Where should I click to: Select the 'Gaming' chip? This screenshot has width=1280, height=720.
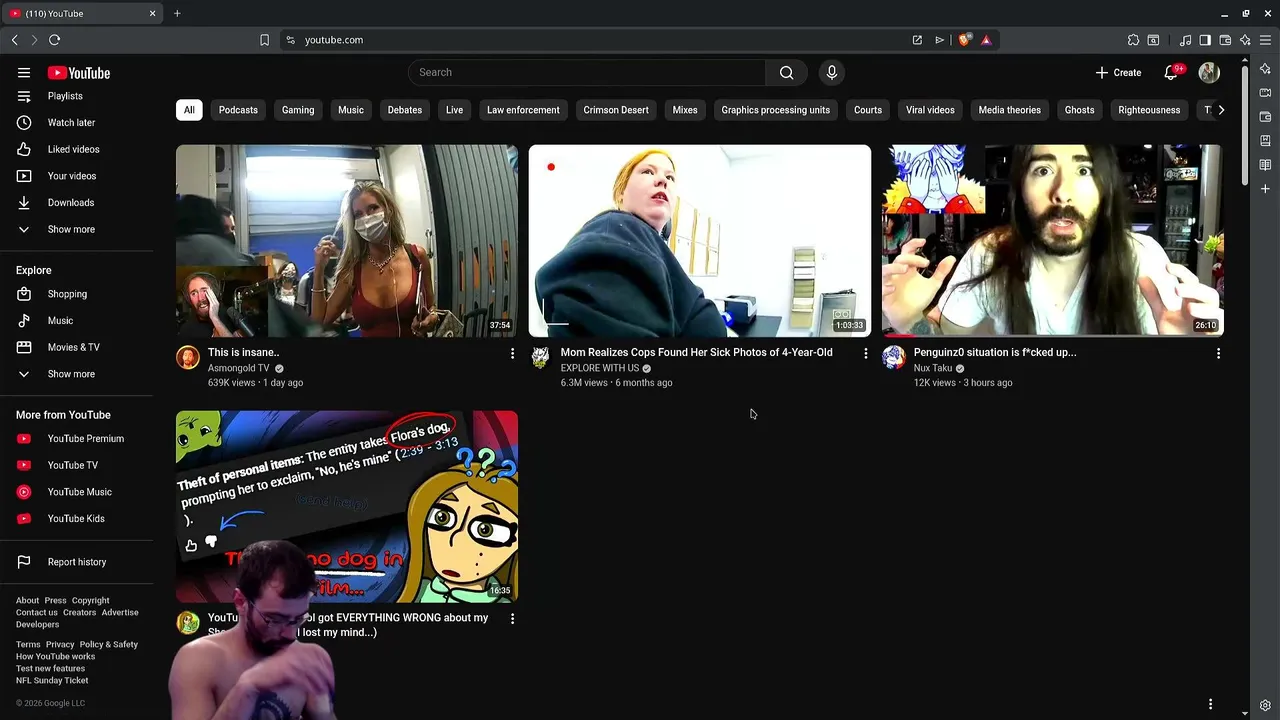(x=298, y=110)
